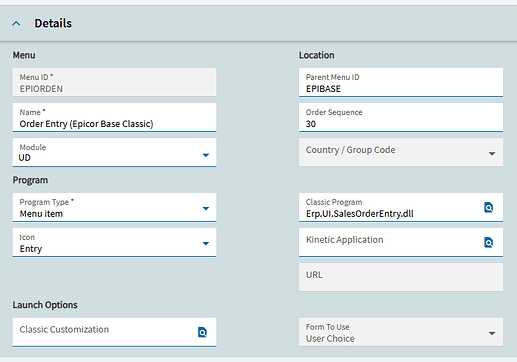Click the Icon value Entry
Viewport: 517px width, 362px height.
coord(31,249)
